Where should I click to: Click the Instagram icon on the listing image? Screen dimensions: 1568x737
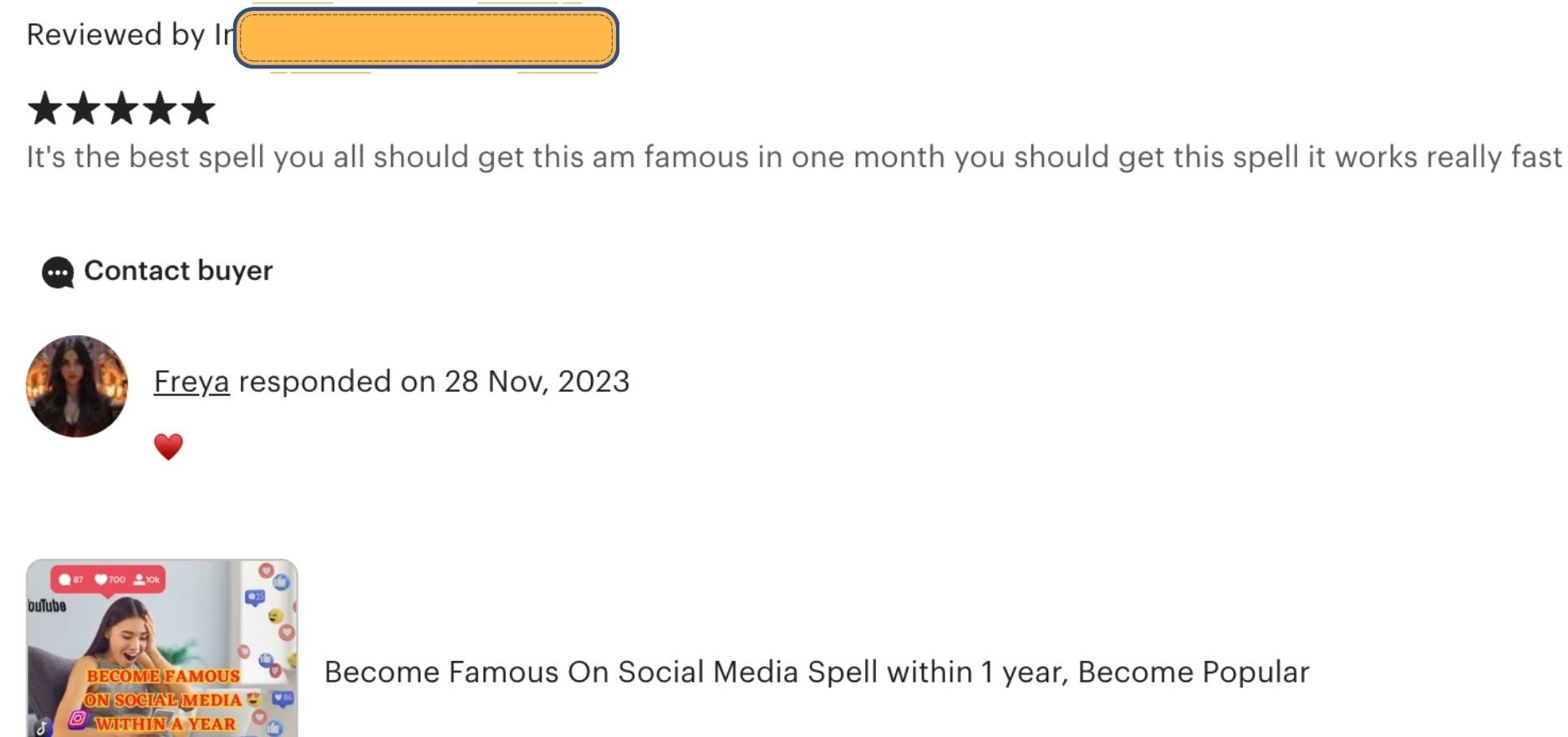(78, 718)
